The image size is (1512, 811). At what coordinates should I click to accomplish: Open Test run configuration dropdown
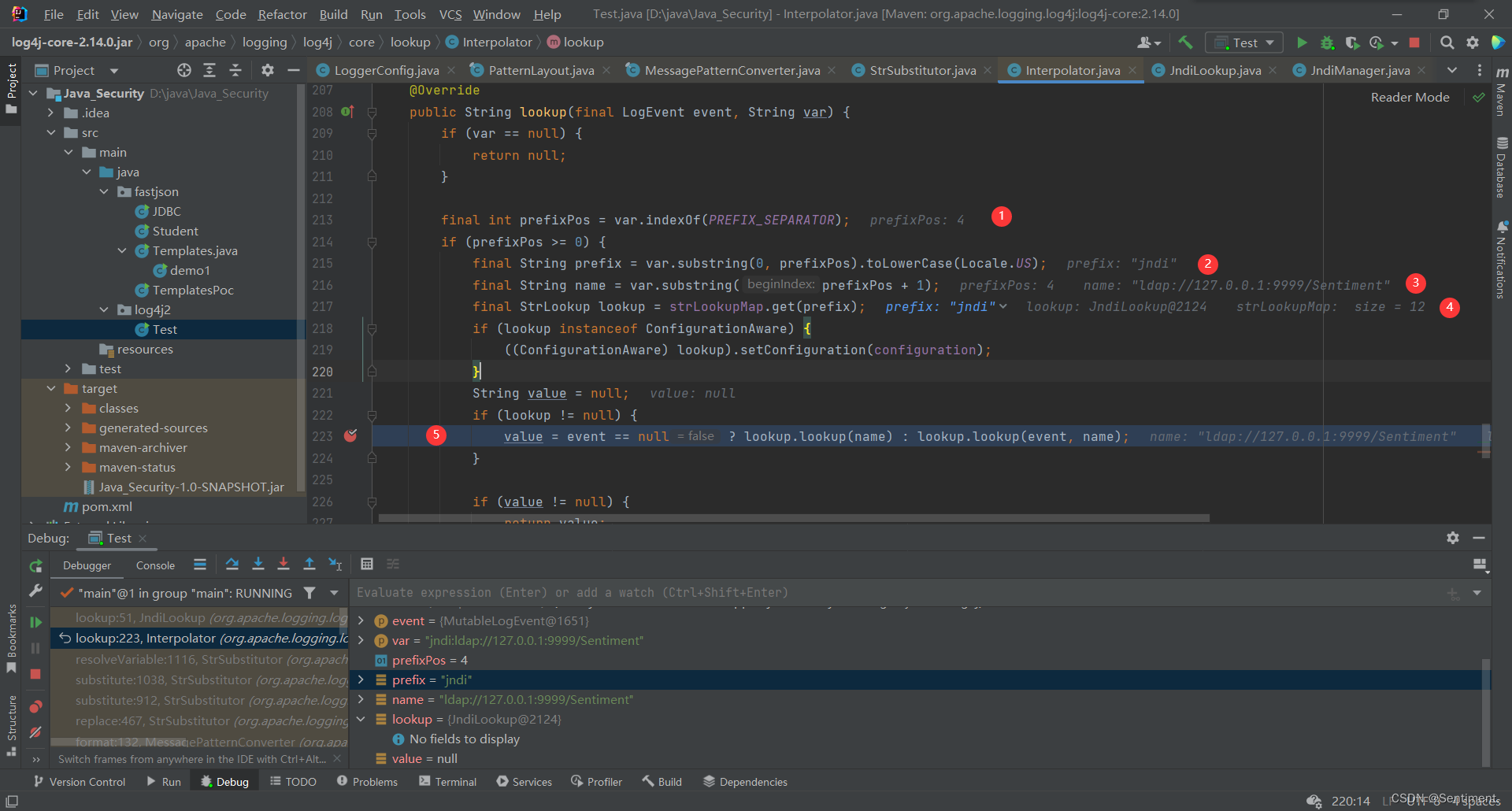pos(1244,43)
